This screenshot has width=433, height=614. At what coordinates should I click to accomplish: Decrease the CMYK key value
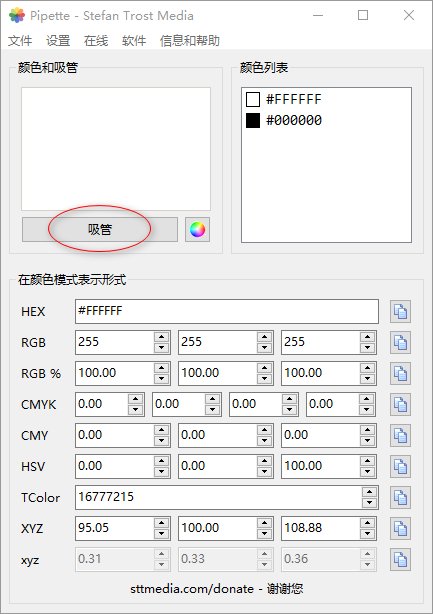[366, 410]
